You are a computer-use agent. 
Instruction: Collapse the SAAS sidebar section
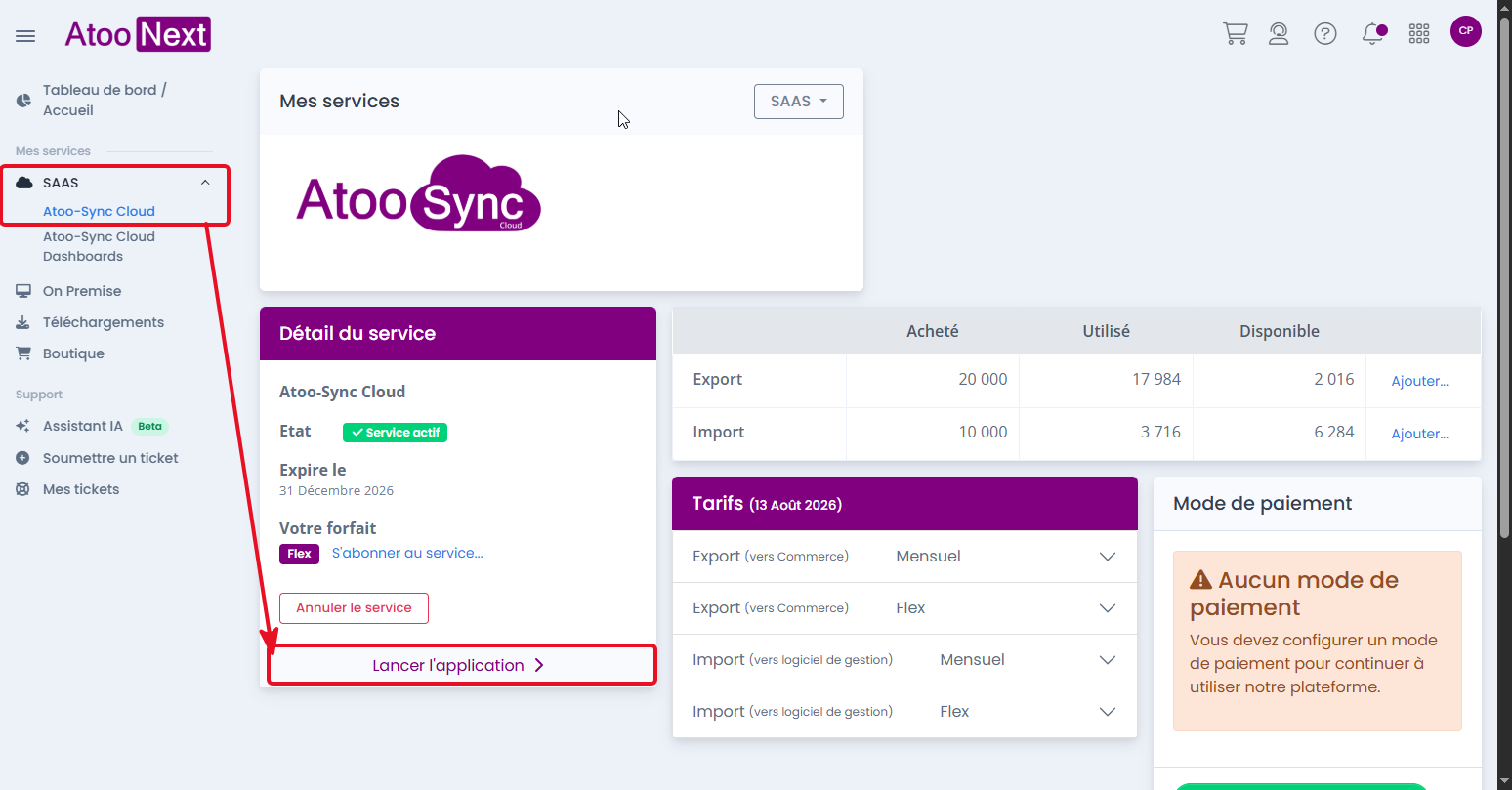click(x=205, y=183)
